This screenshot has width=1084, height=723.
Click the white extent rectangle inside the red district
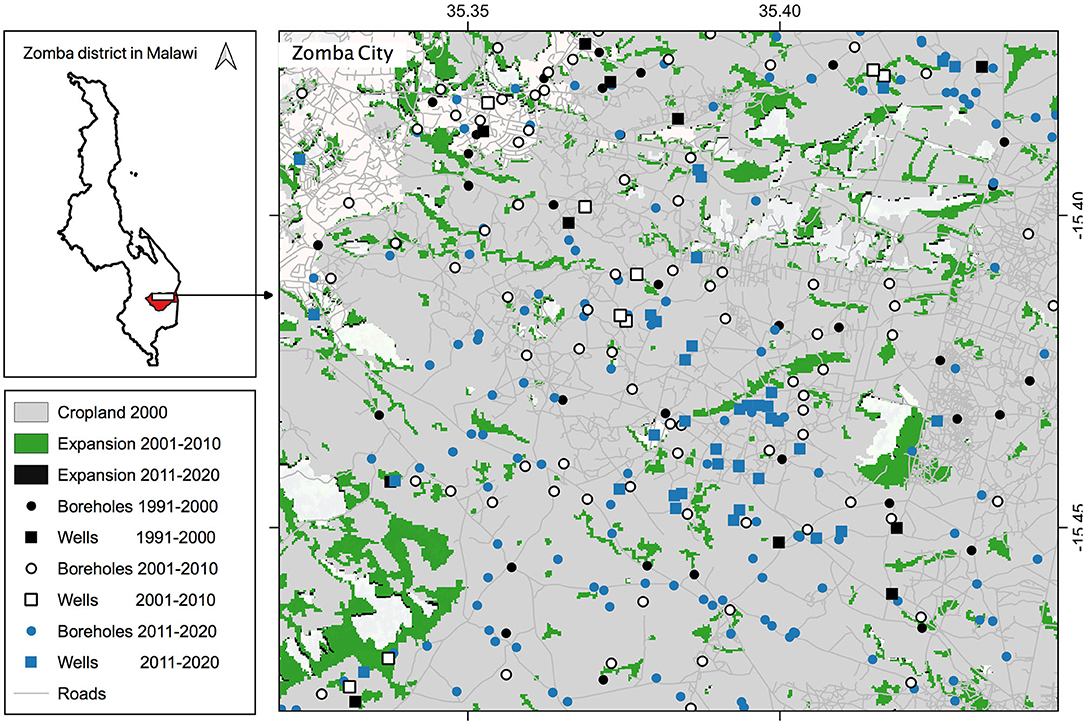(163, 297)
